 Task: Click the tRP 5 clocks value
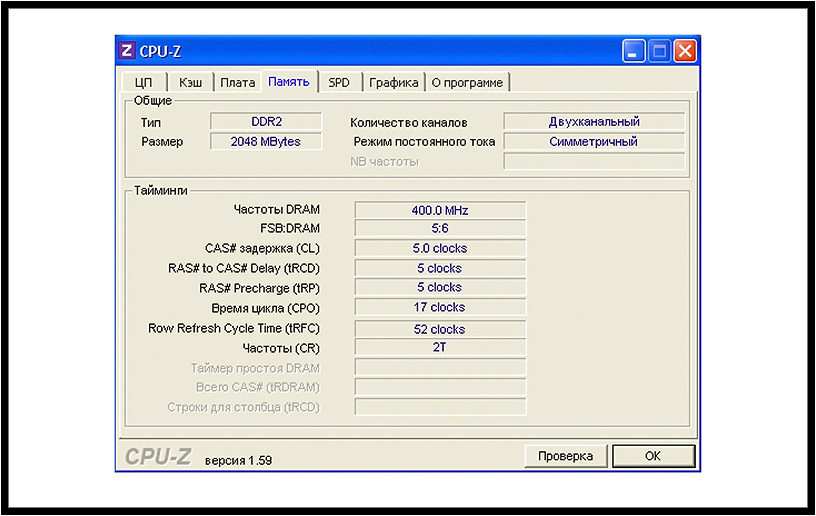click(x=440, y=287)
